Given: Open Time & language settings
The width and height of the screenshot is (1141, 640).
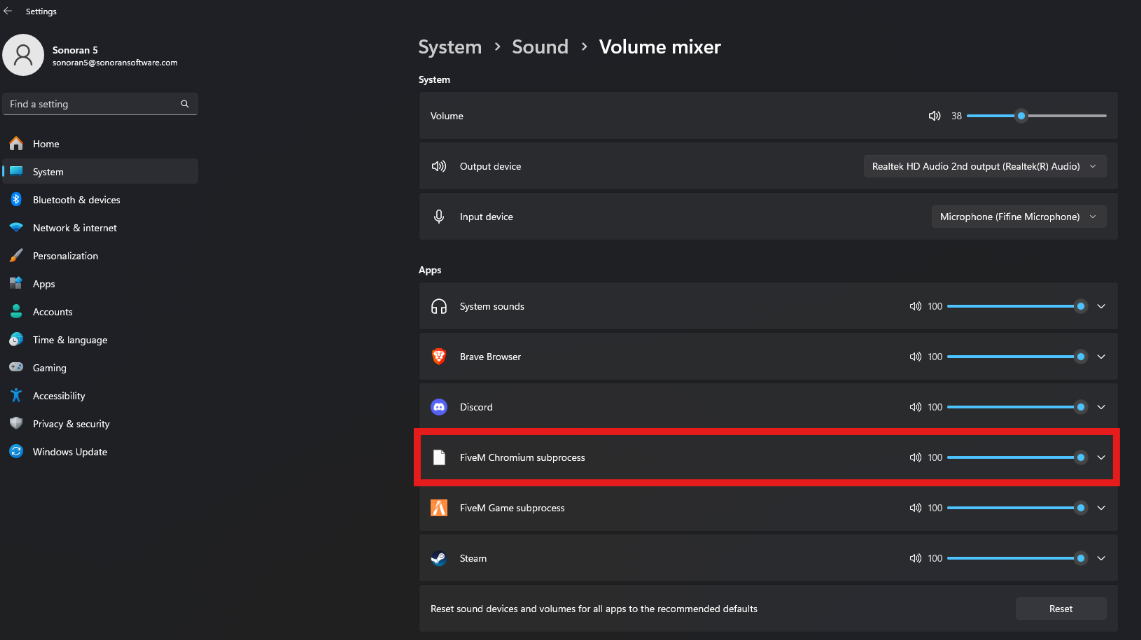Looking at the screenshot, I should pyautogui.click(x=100, y=340).
